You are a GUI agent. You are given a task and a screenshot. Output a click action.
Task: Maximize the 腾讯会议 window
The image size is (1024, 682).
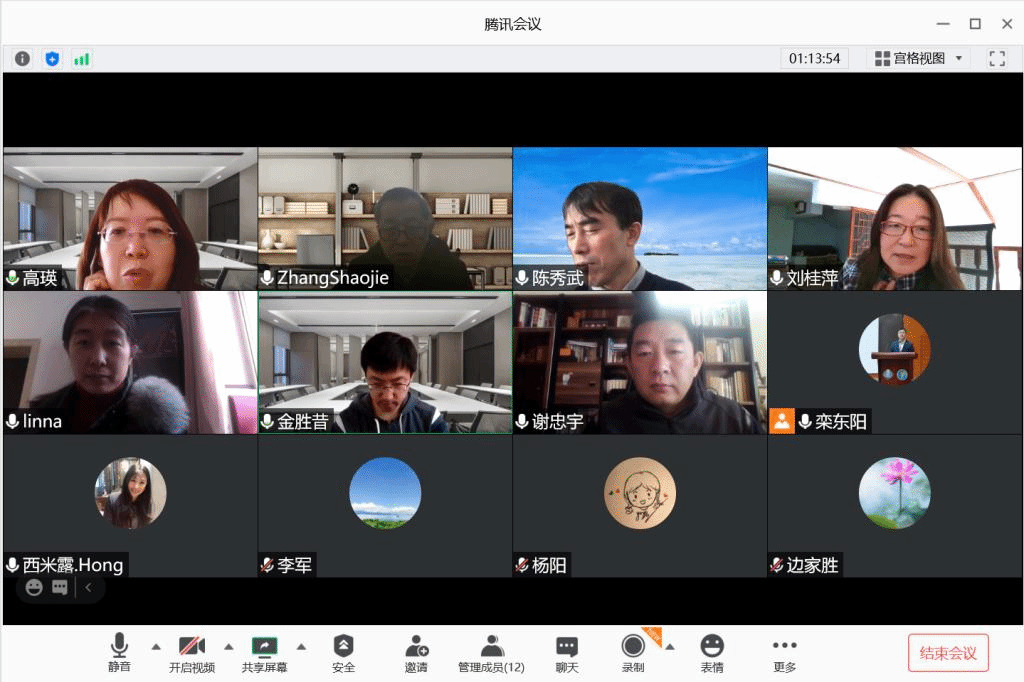(x=975, y=24)
